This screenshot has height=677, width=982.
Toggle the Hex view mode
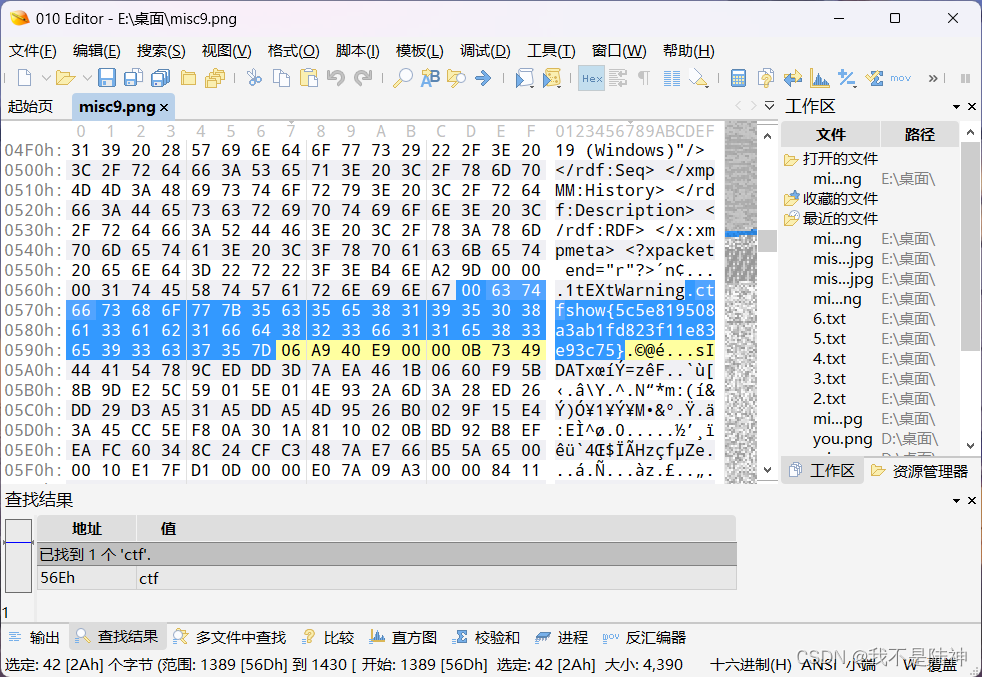point(591,78)
